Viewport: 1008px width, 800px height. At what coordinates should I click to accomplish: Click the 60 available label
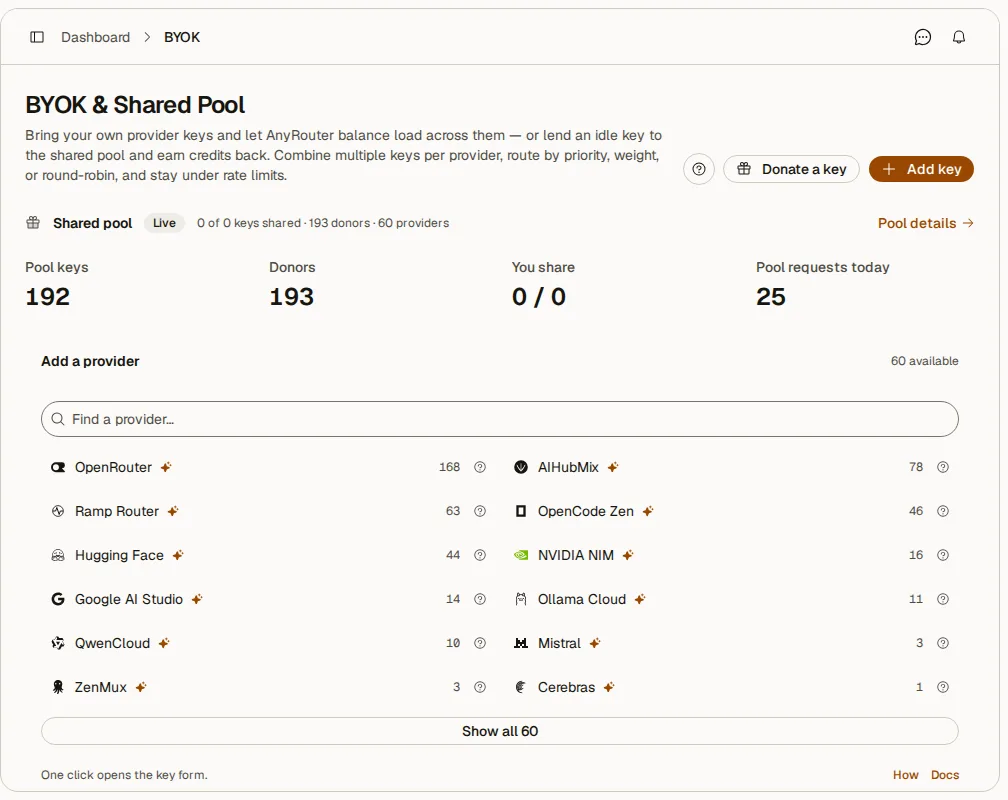(924, 361)
